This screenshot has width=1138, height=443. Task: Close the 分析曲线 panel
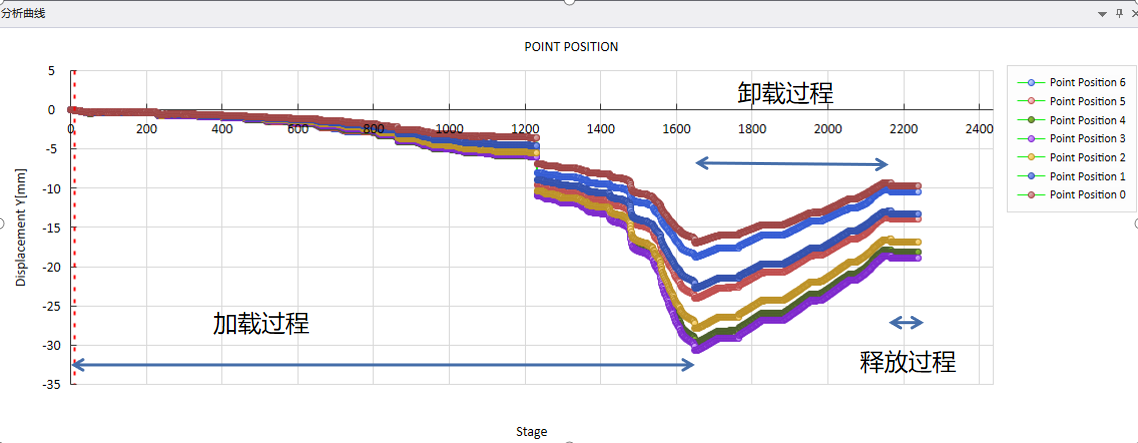pos(1133,13)
